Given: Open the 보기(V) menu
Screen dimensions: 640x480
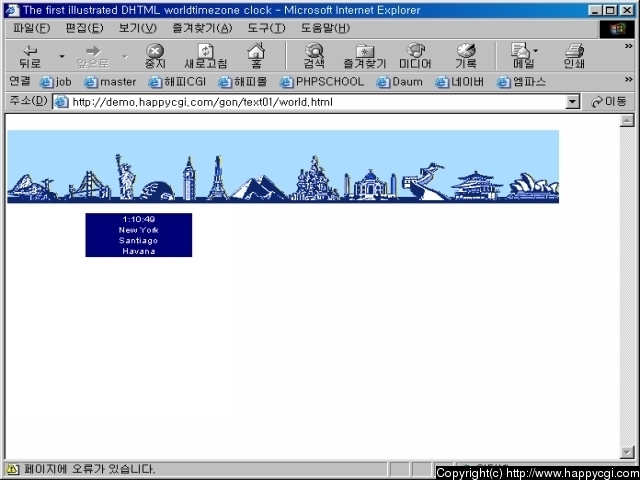Looking at the screenshot, I should [x=138, y=28].
